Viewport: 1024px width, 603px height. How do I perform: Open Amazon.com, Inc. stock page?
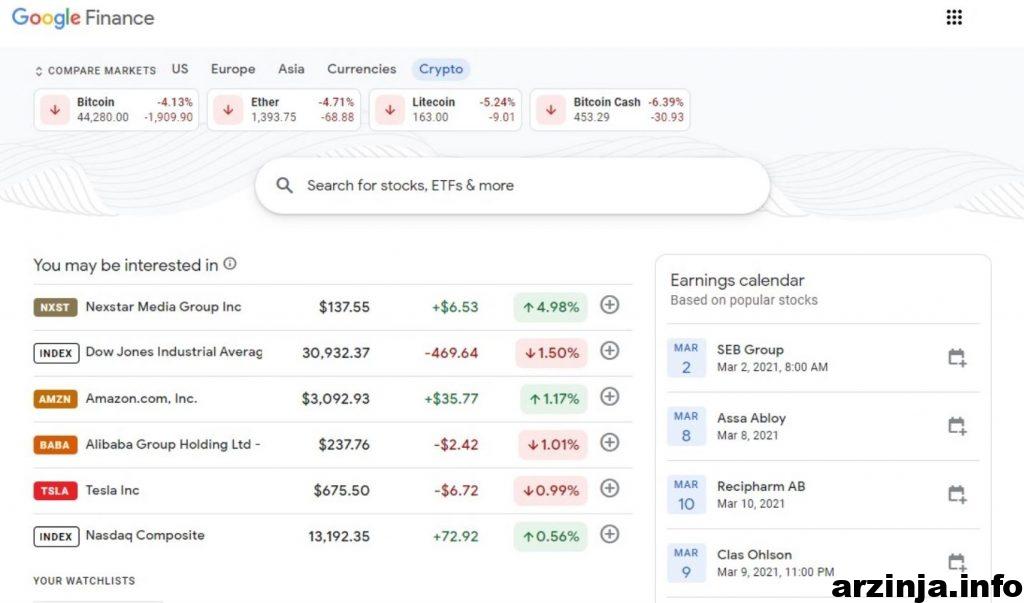[141, 399]
